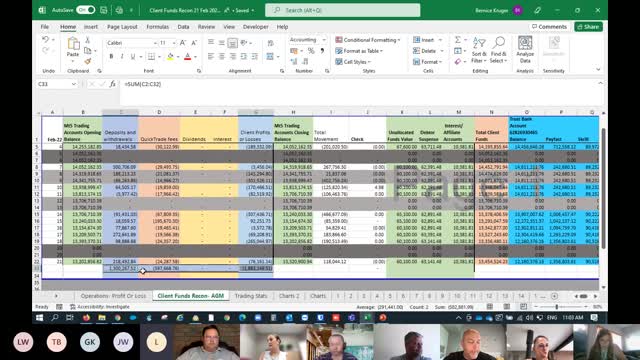Open the Charts 2 sheet tab
This screenshot has width=640, height=360.
[x=289, y=296]
